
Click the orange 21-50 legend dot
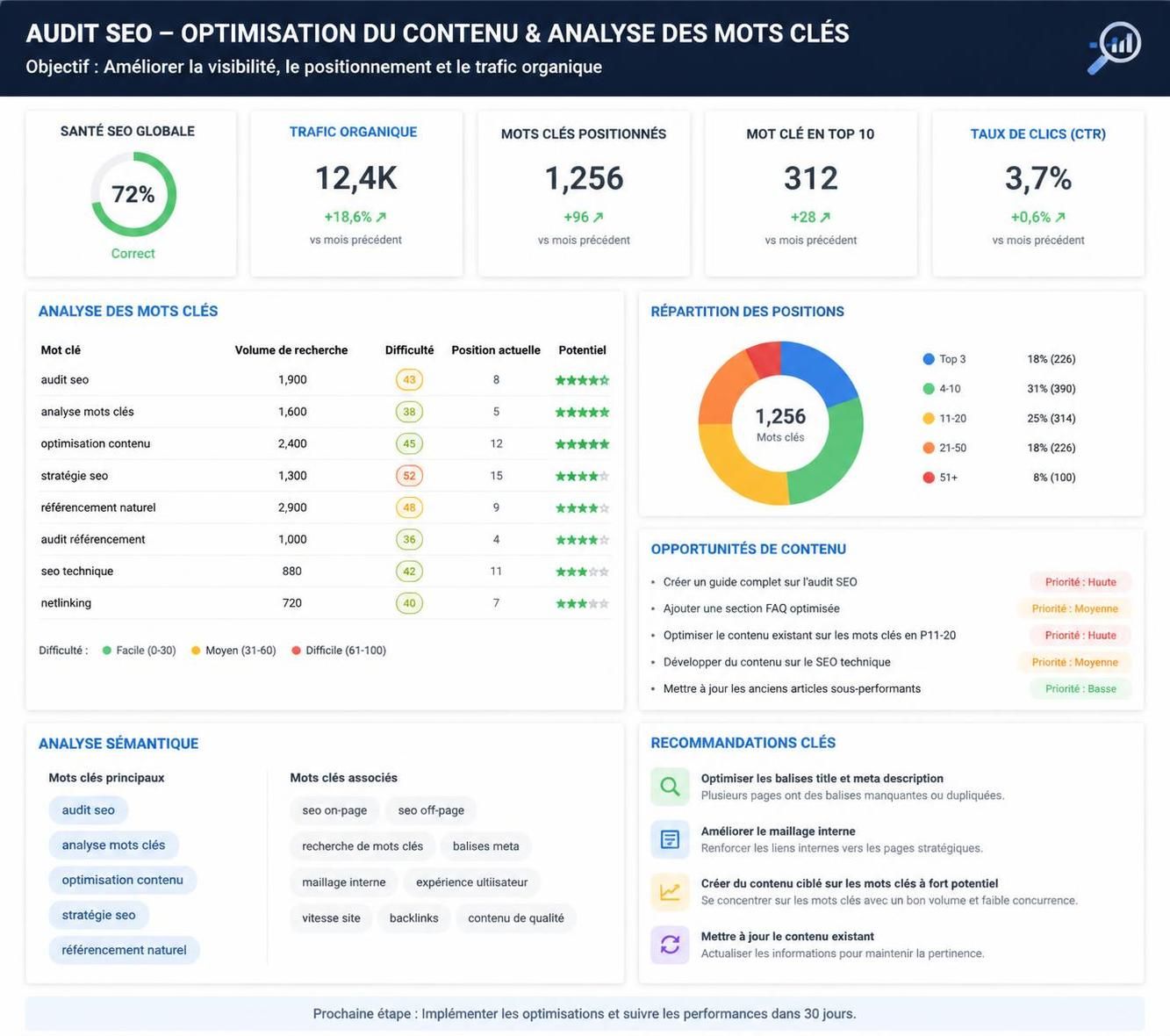point(929,448)
